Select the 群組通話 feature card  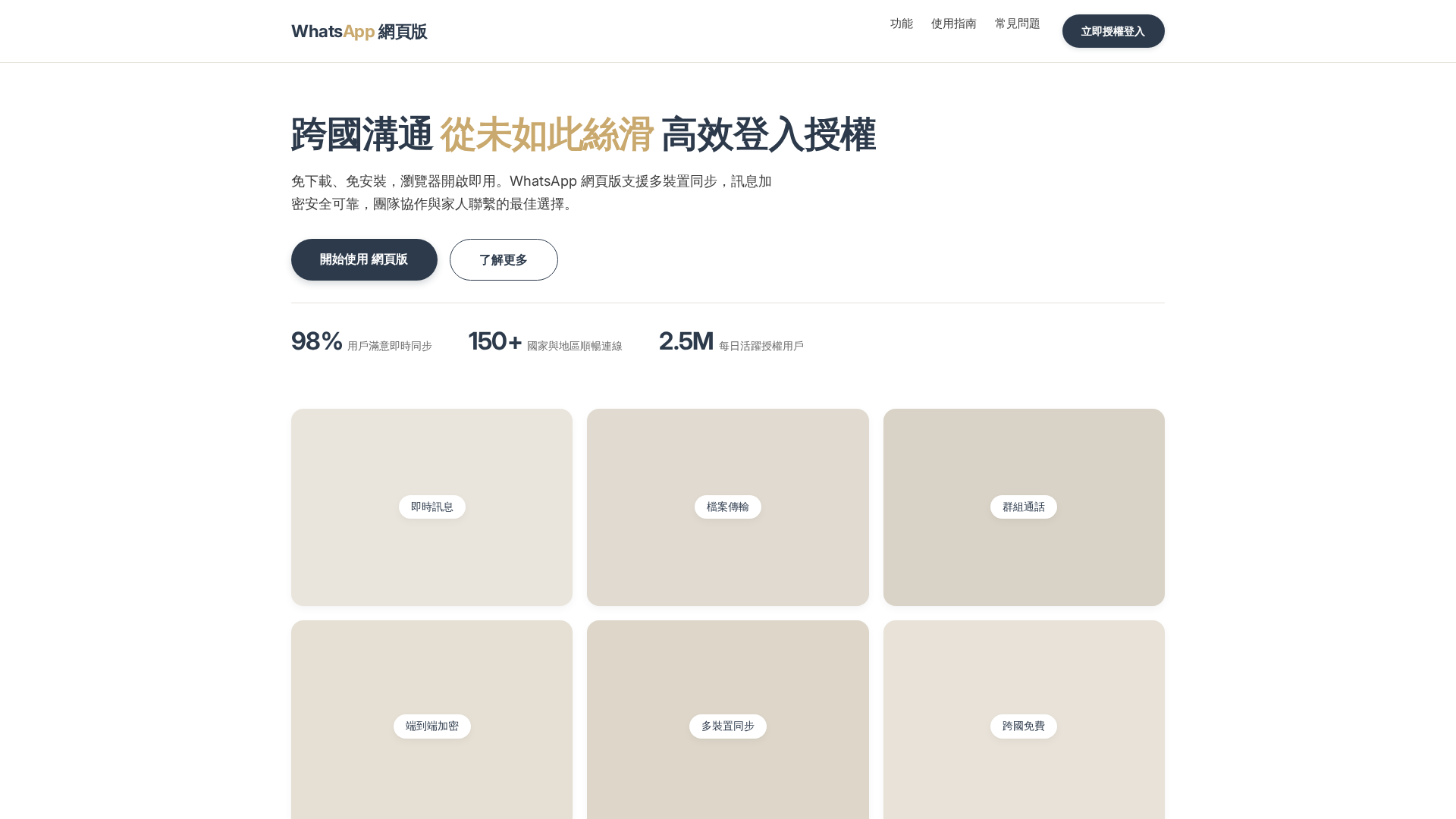(1024, 507)
